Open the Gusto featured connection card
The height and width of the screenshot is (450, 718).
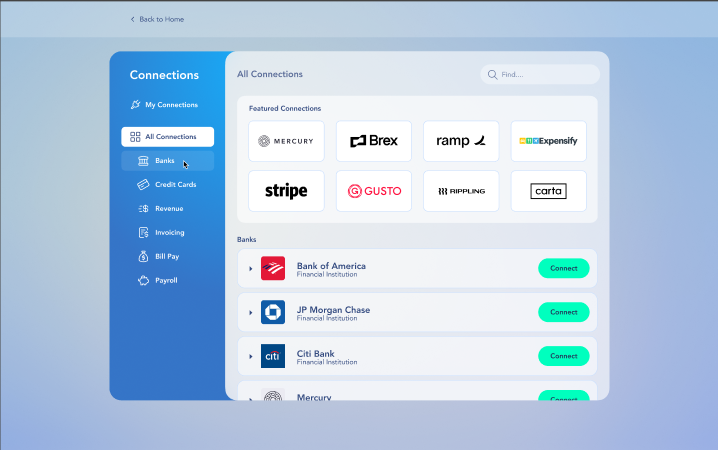tap(374, 191)
